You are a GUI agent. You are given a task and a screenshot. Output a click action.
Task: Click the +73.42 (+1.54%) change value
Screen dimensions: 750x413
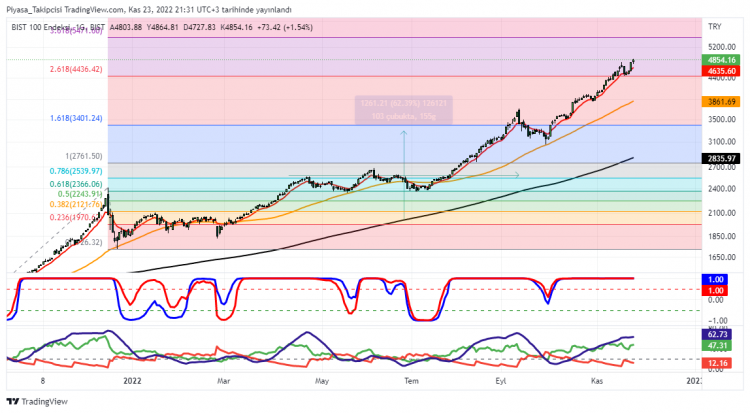click(x=285, y=27)
